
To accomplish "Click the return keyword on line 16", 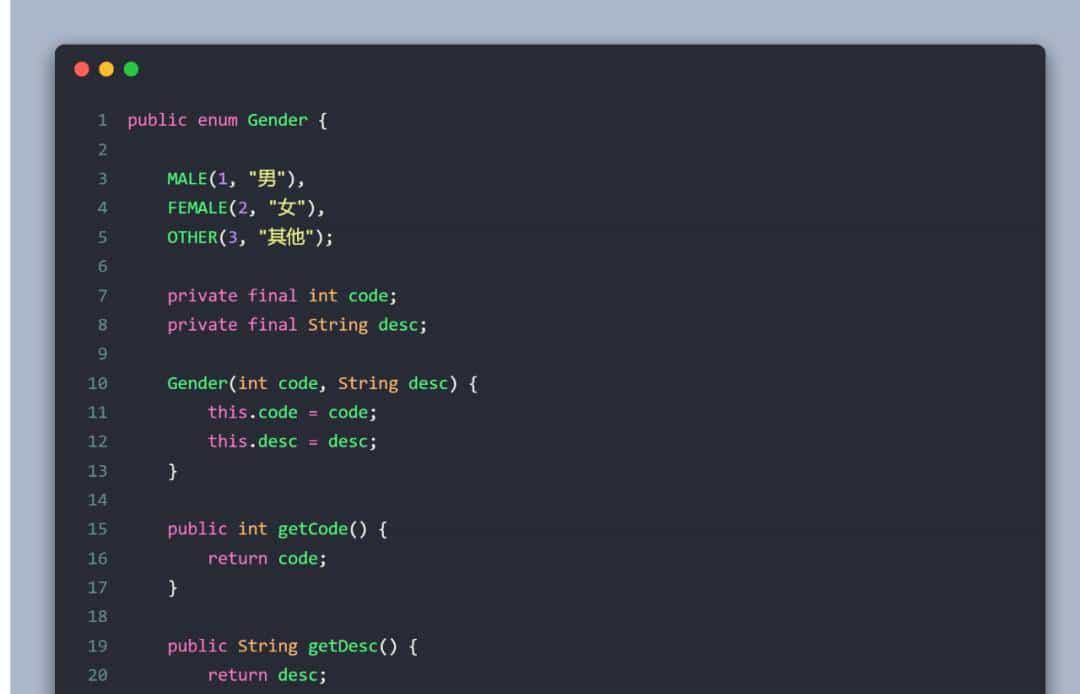I will tap(237, 559).
